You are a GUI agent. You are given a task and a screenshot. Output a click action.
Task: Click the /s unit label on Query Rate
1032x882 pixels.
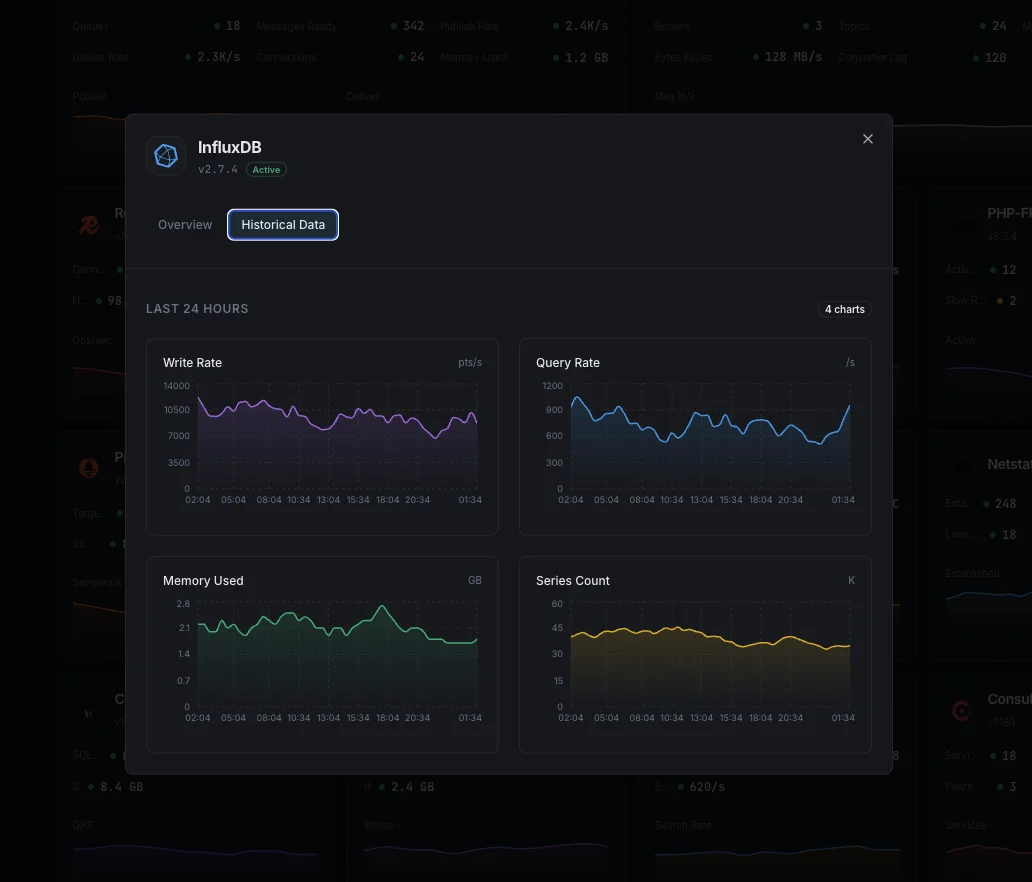(x=850, y=363)
